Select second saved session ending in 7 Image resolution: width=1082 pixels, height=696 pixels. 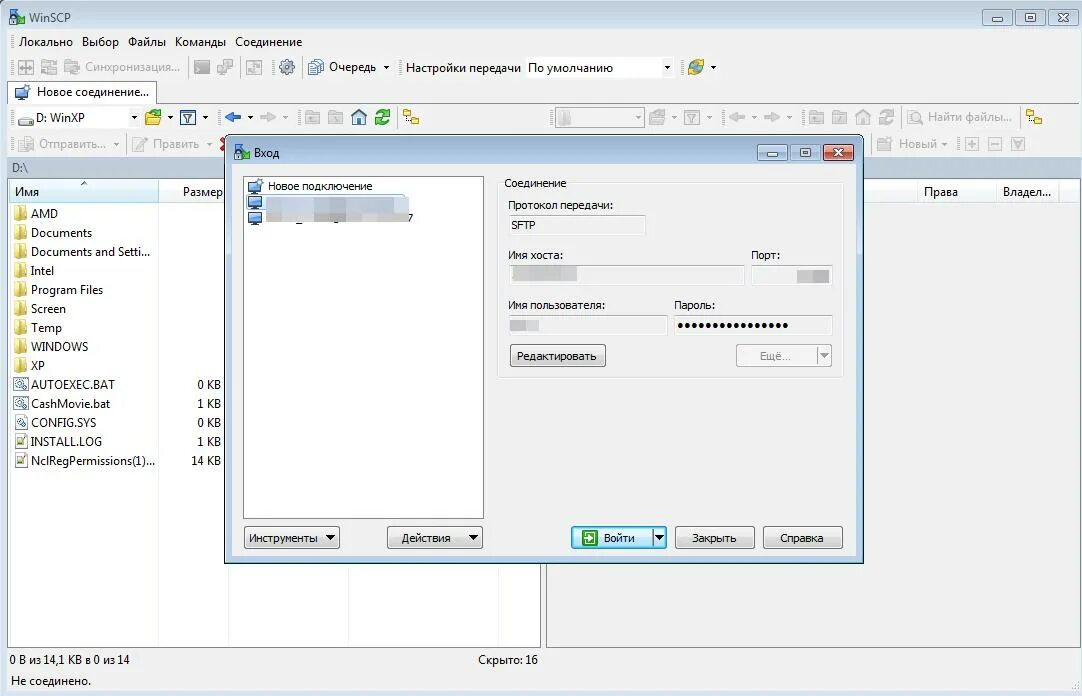point(330,218)
